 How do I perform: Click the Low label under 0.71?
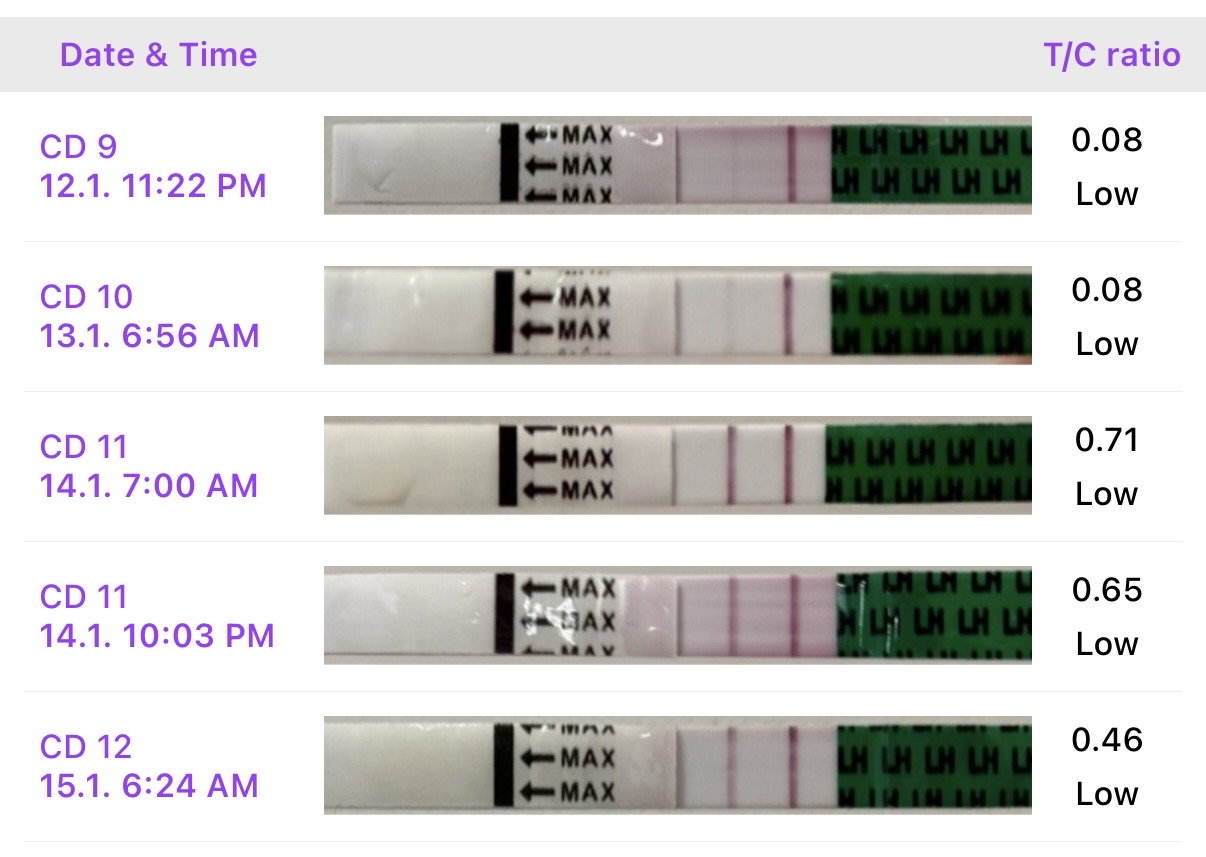pos(1106,494)
